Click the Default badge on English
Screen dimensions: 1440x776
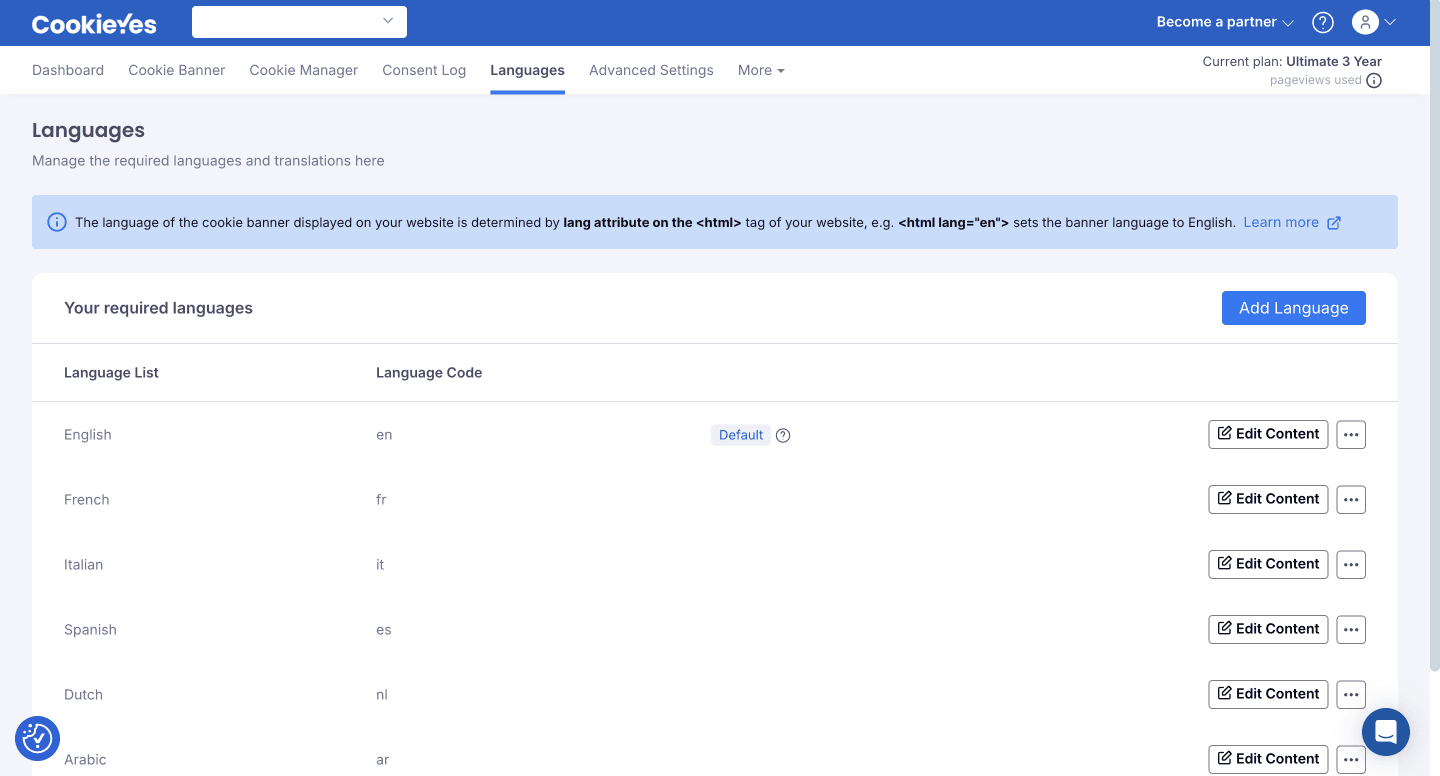[741, 435]
